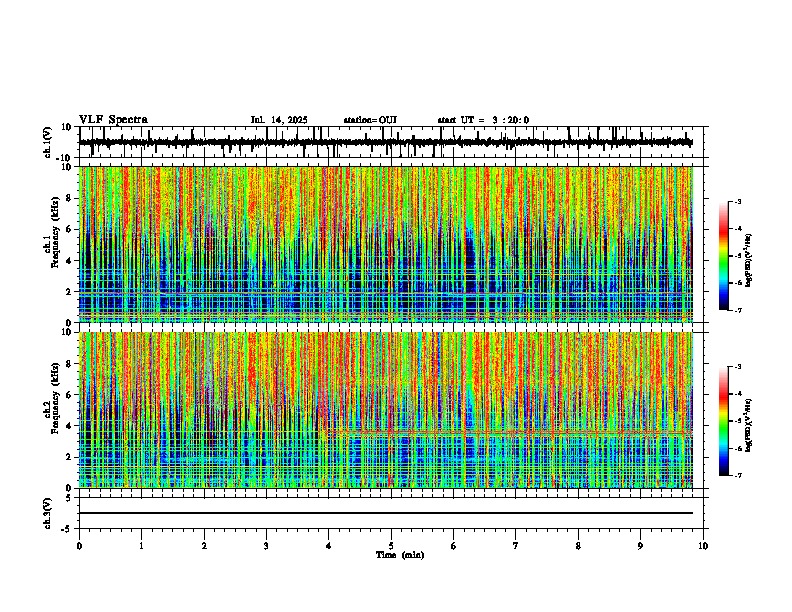Click time axis tick label "6"

click(454, 546)
